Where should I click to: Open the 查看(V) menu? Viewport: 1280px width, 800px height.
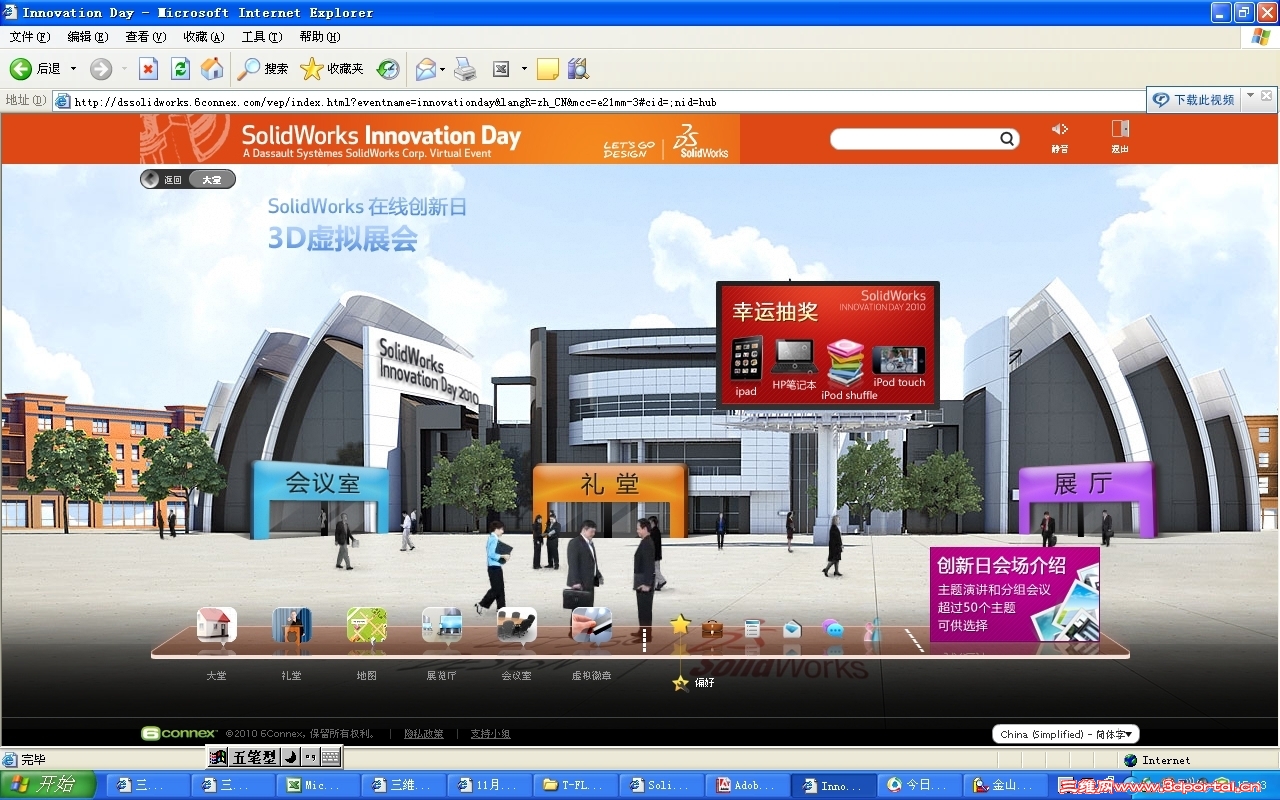(145, 37)
